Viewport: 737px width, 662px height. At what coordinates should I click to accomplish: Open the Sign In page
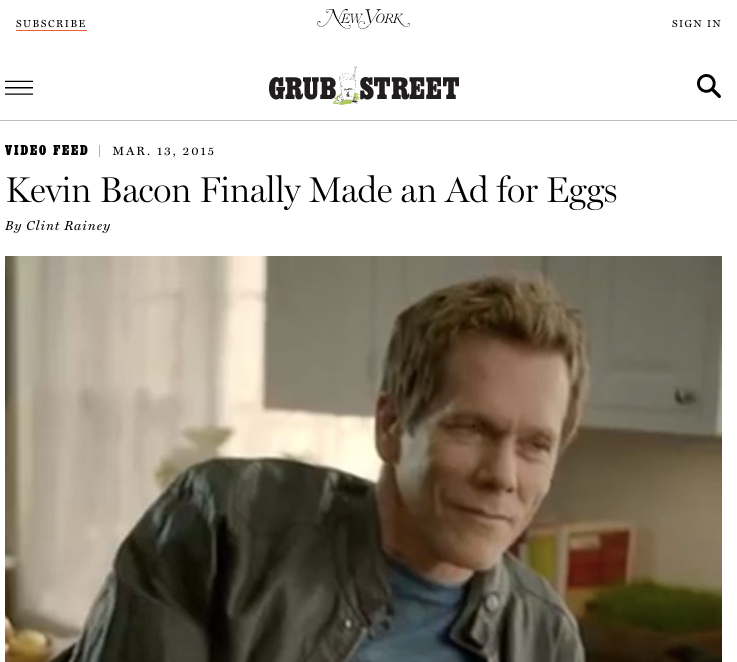(696, 24)
